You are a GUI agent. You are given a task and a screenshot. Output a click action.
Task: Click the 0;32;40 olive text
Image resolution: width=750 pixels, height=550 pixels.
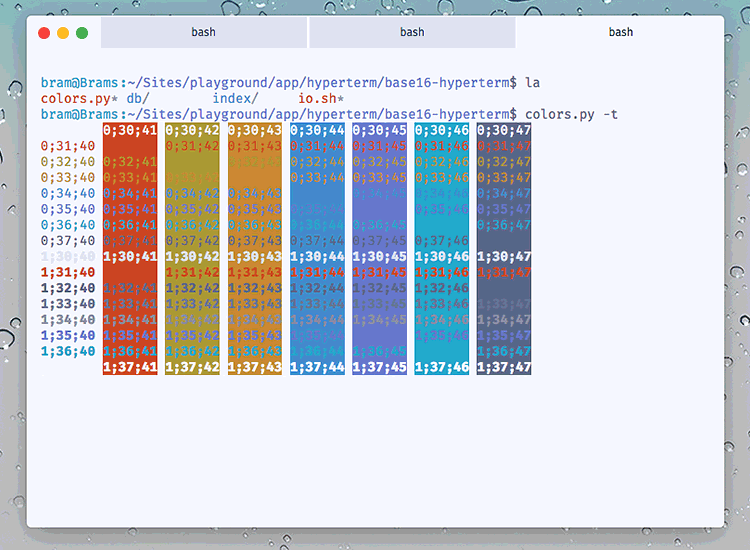click(x=68, y=162)
